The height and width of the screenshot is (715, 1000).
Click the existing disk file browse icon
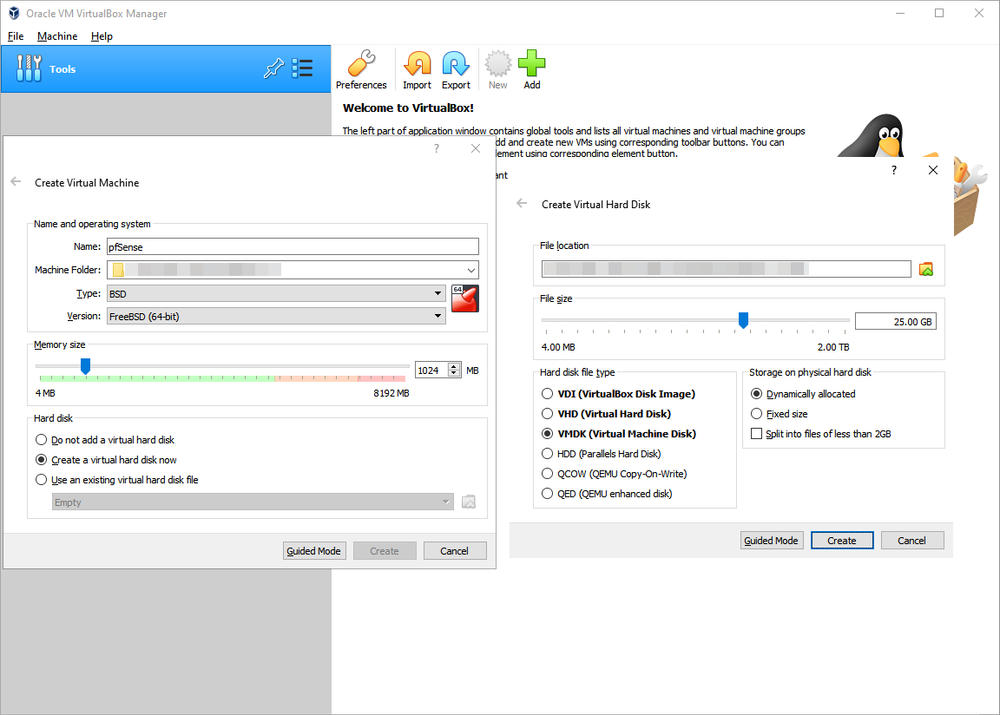(x=469, y=502)
